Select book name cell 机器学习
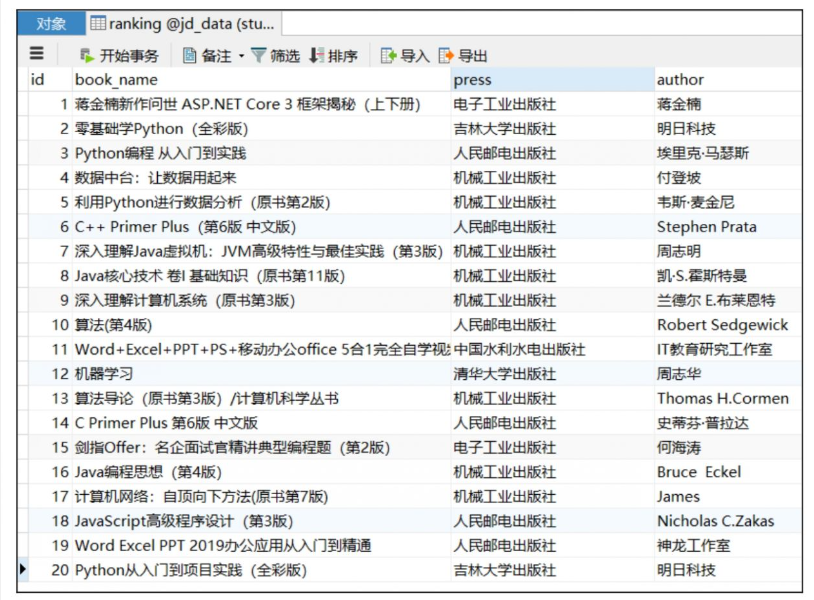The width and height of the screenshot is (814, 600). [x=261, y=374]
